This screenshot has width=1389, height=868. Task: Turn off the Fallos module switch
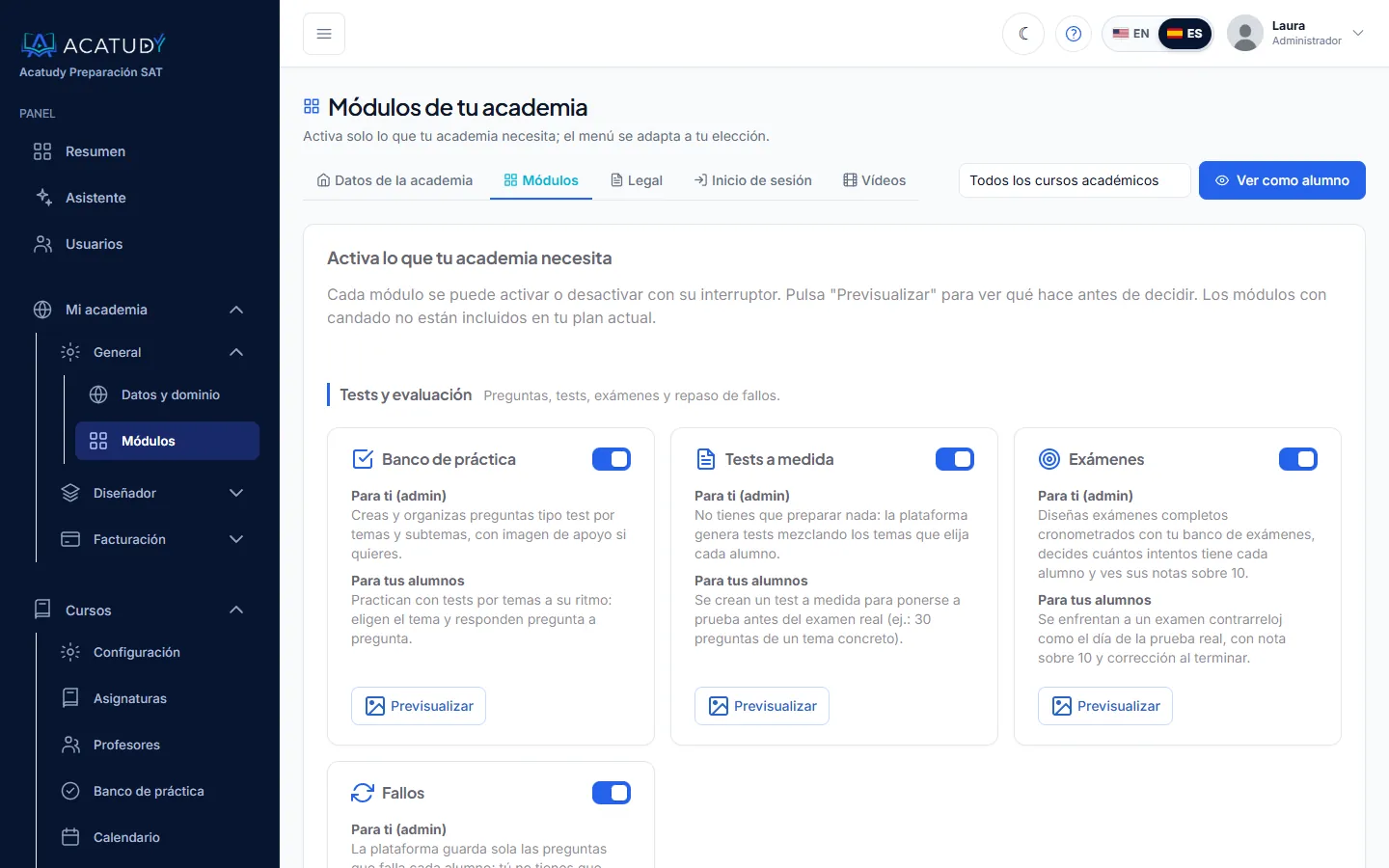(x=612, y=793)
